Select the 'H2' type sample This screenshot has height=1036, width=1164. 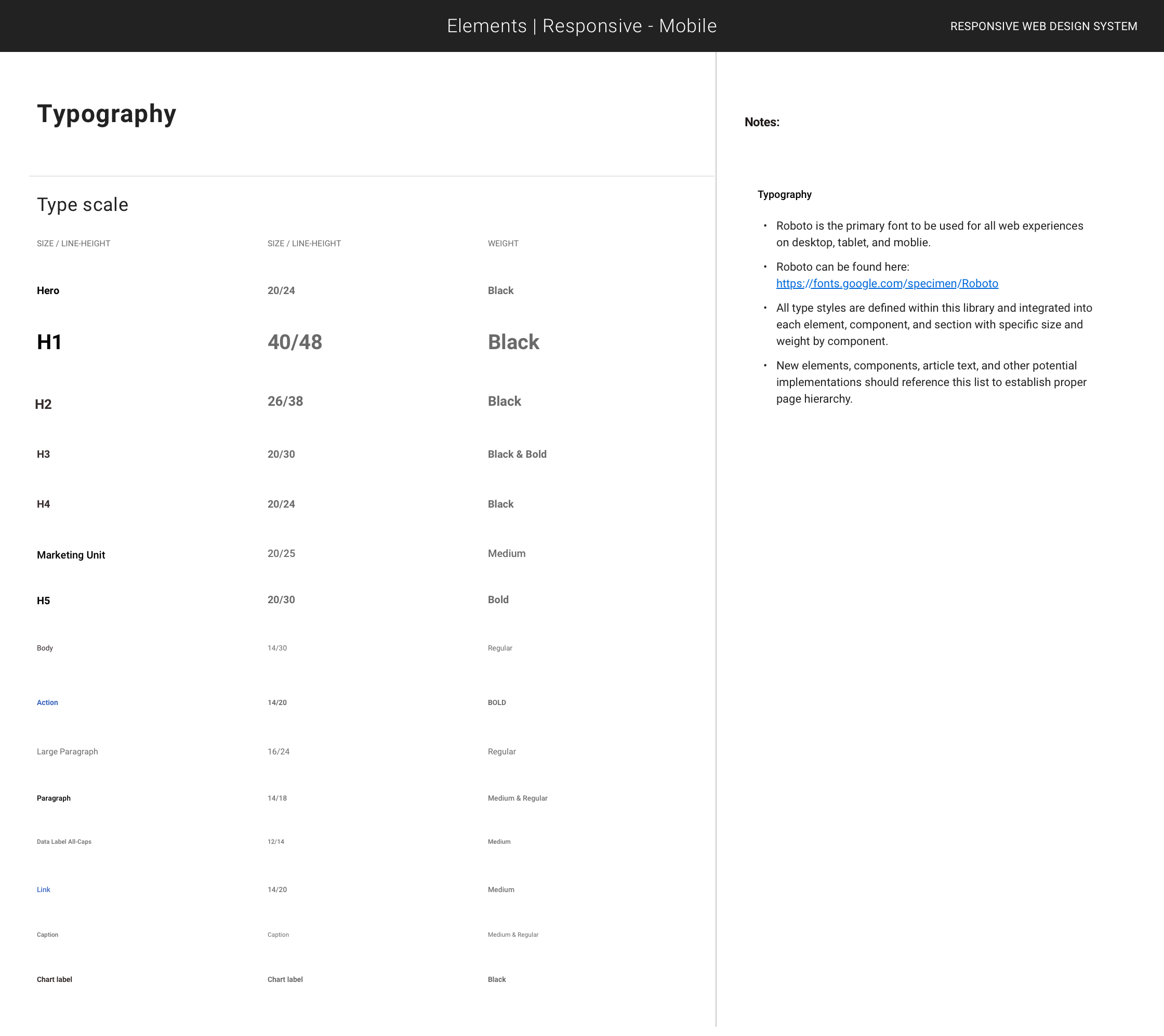click(43, 405)
